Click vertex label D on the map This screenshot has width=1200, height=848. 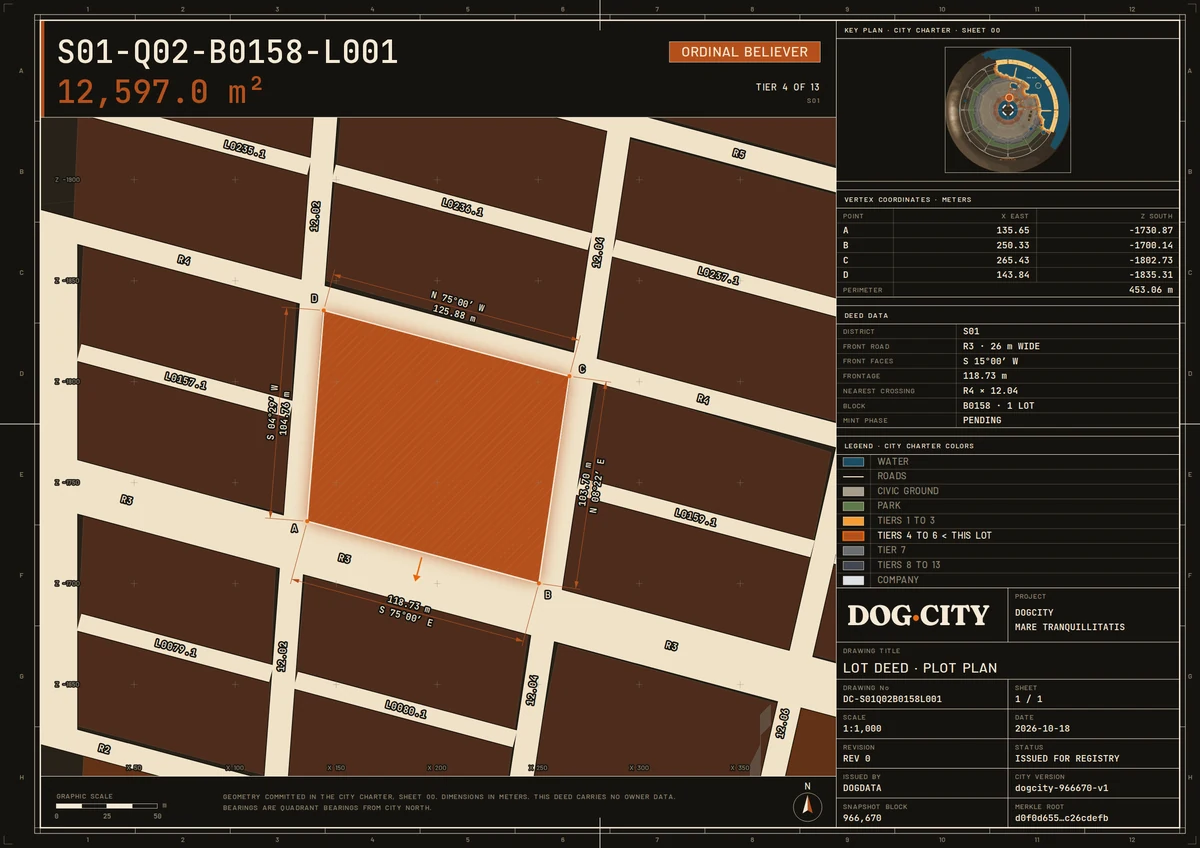(x=314, y=298)
